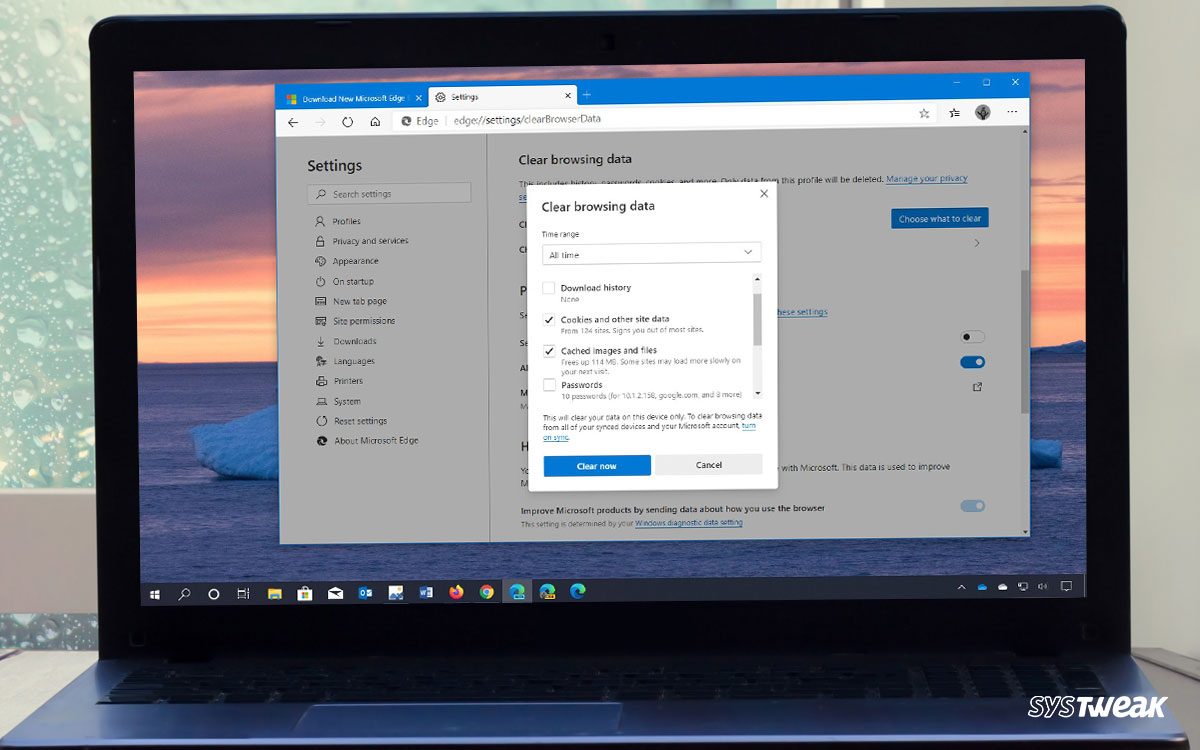
Task: Click the Home icon in toolbar
Action: coord(375,121)
